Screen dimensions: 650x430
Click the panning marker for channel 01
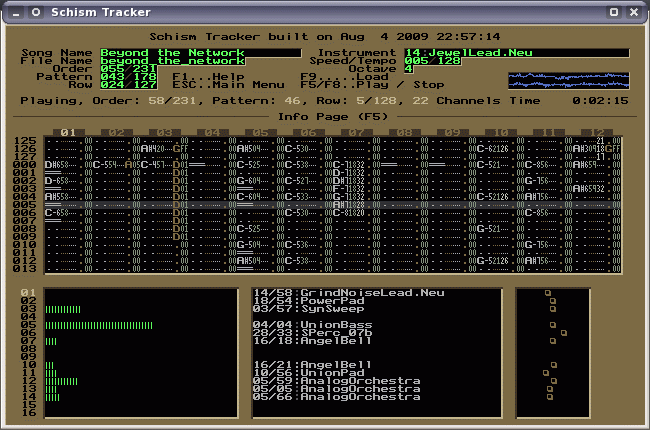click(x=548, y=293)
